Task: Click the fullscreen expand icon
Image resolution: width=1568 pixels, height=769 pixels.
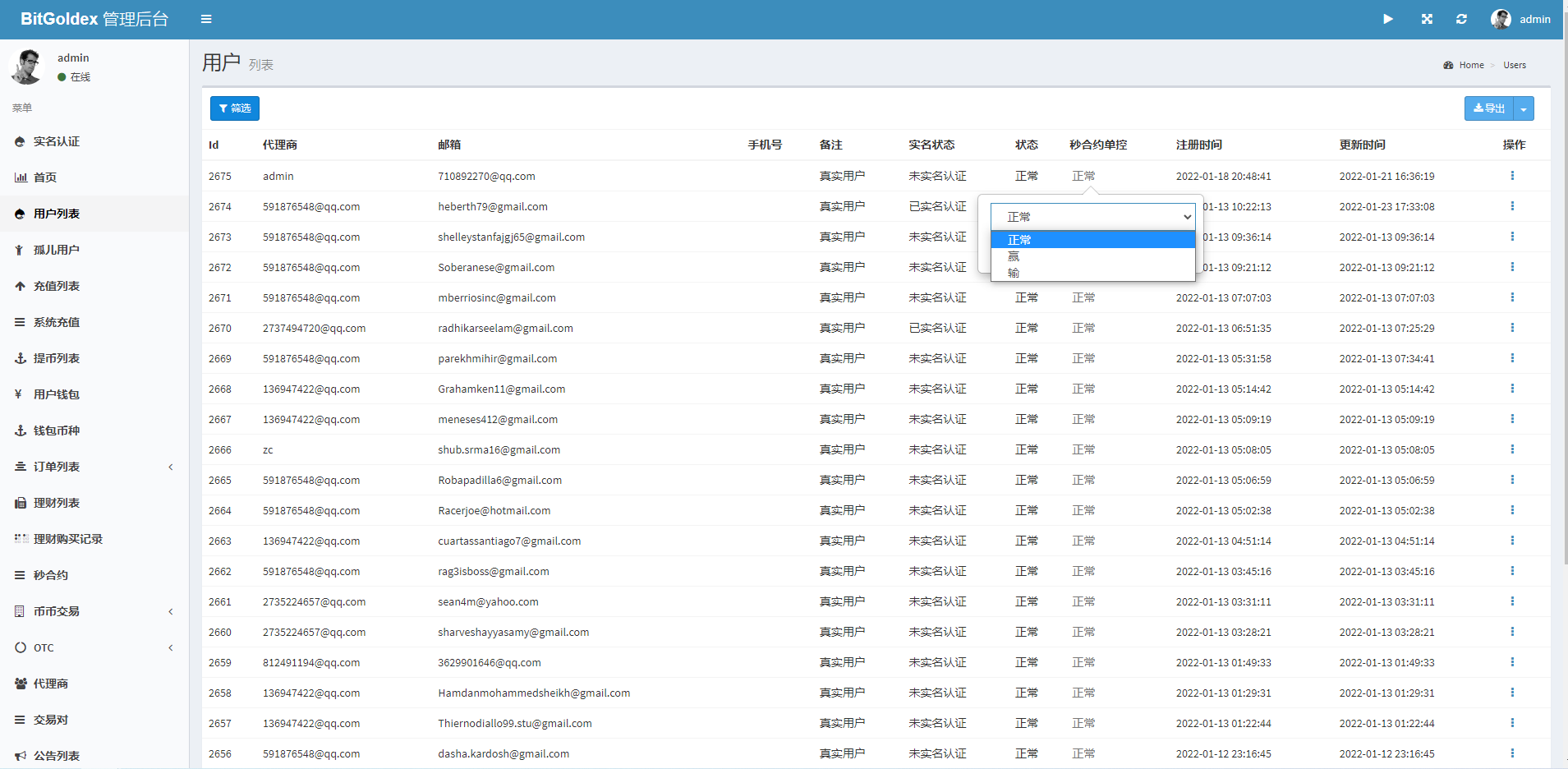Action: tap(1427, 19)
